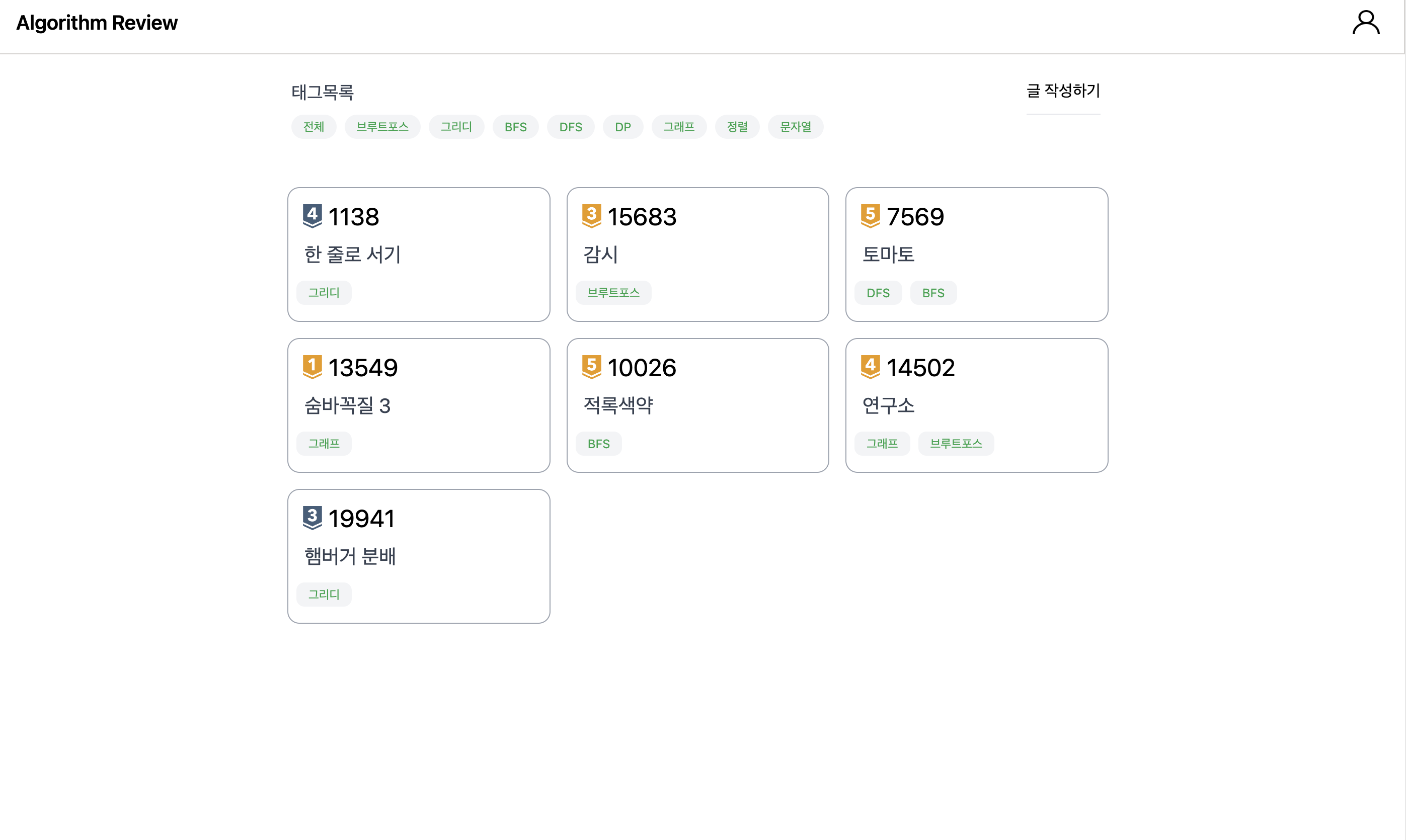The width and height of the screenshot is (1406, 840).
Task: Filter by the 전체 tag
Action: click(314, 127)
